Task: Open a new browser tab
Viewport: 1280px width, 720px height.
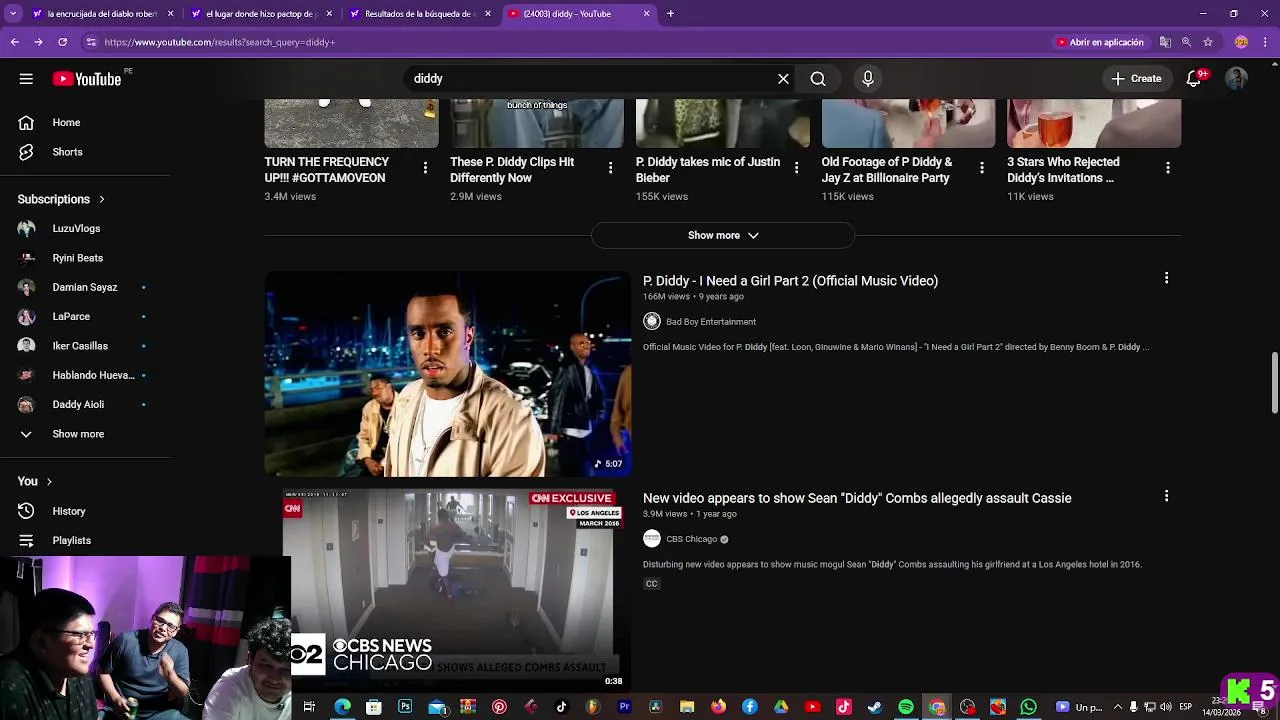Action: pyautogui.click(x=670, y=14)
